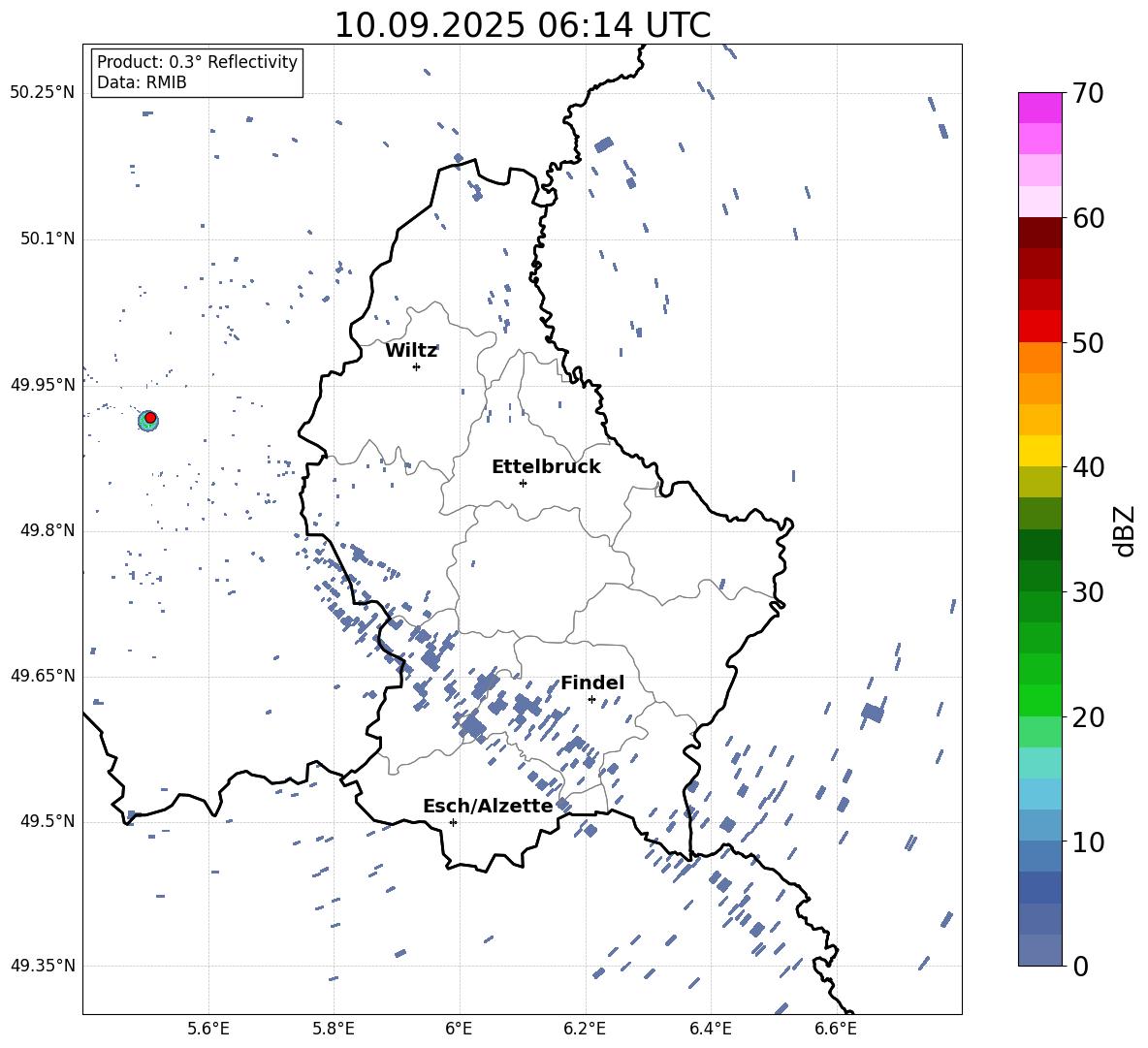
Task: Click the light cyan colorbar swatch above 10
Action: pos(1039,795)
